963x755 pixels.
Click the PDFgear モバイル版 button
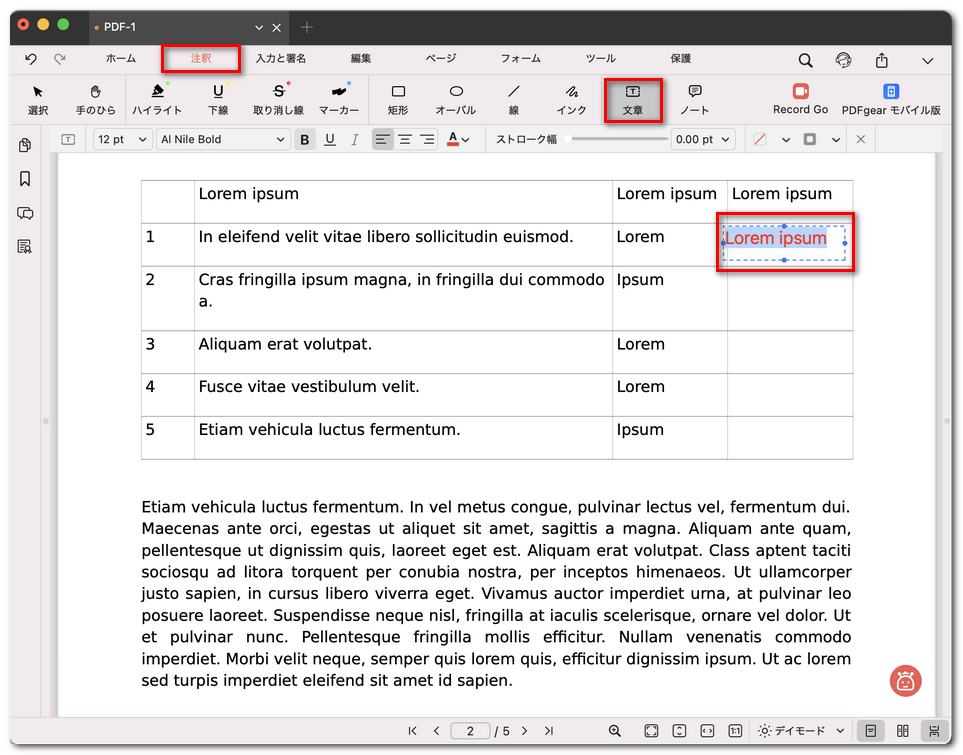click(x=890, y=98)
